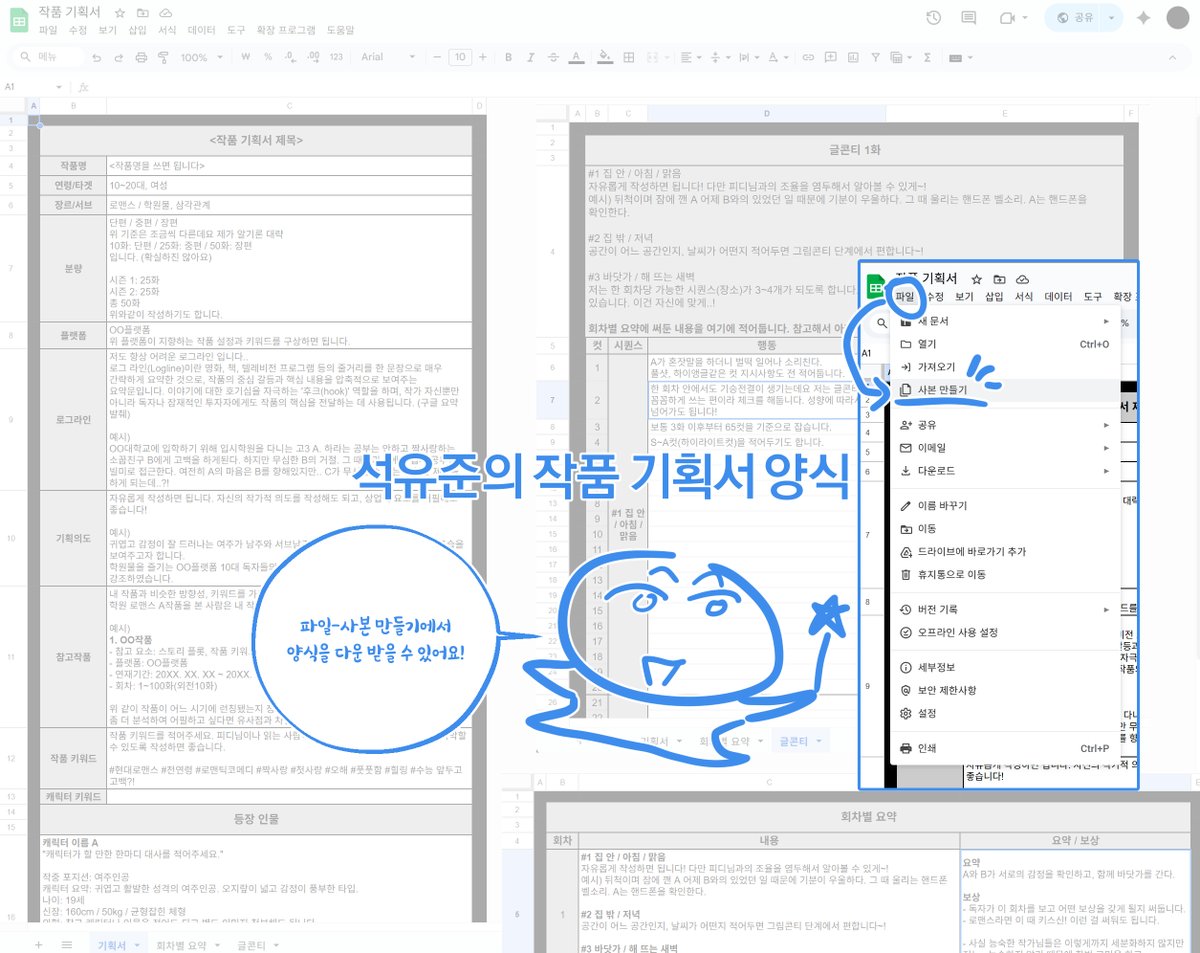The height and width of the screenshot is (953, 1200).
Task: Undo the last action
Action: pos(96,57)
